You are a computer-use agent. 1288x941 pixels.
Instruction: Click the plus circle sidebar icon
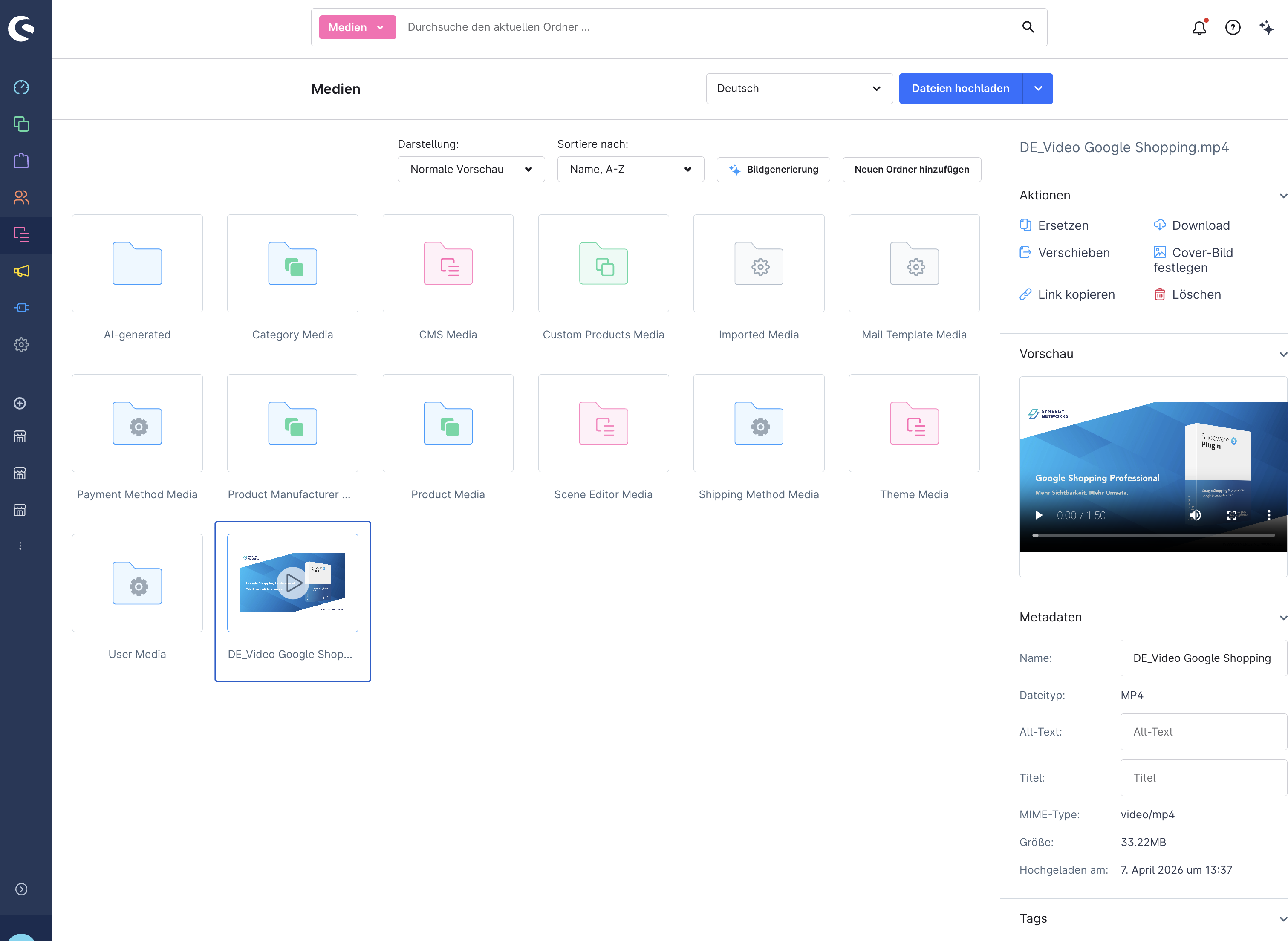[x=20, y=403]
